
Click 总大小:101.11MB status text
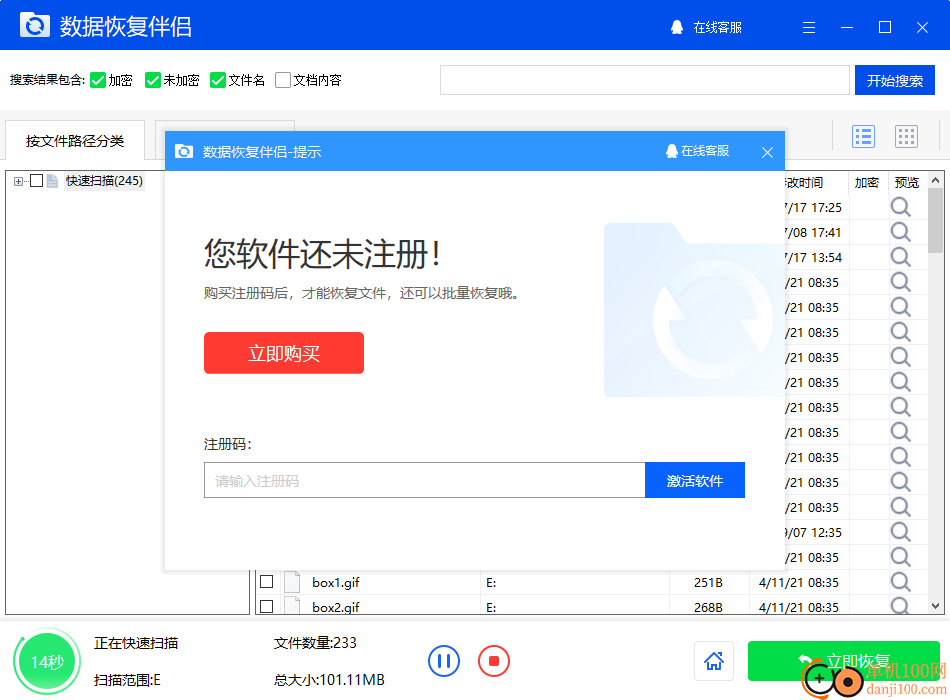[x=329, y=680]
